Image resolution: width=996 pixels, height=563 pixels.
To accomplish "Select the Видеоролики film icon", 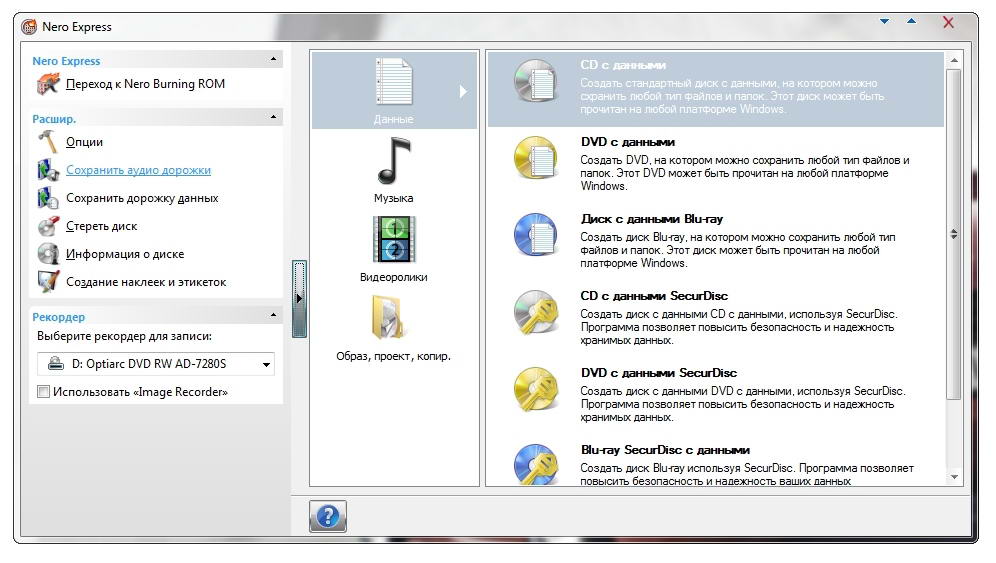I will click(394, 240).
